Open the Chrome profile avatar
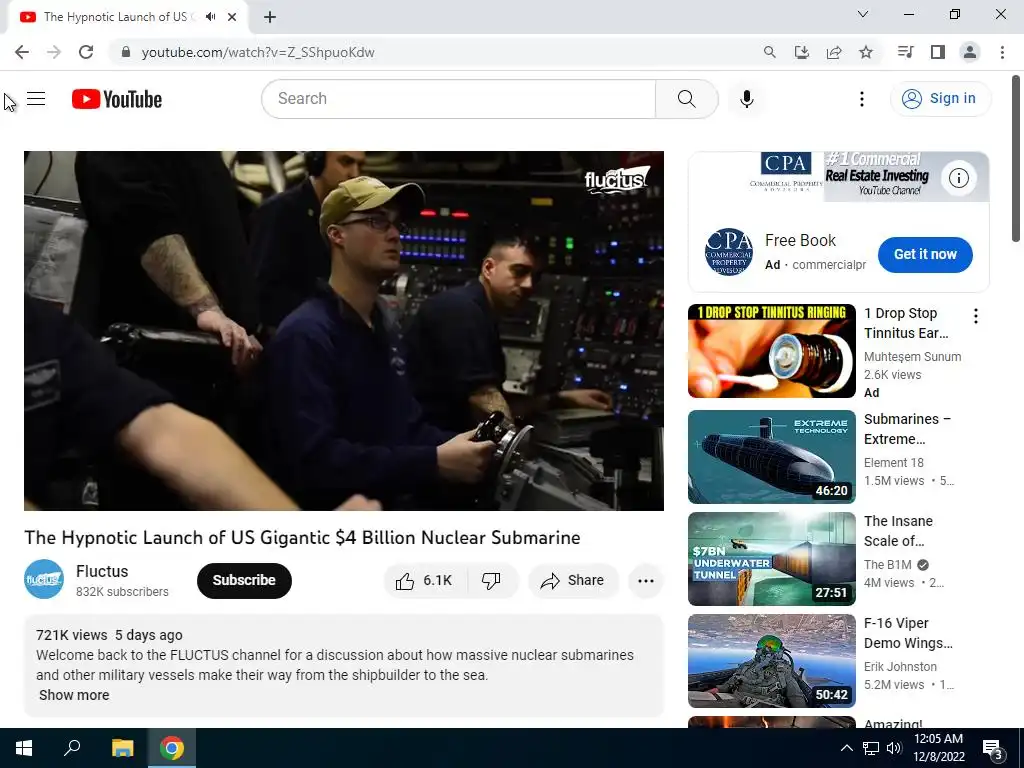Screen dimensions: 1024x768 click(x=970, y=52)
